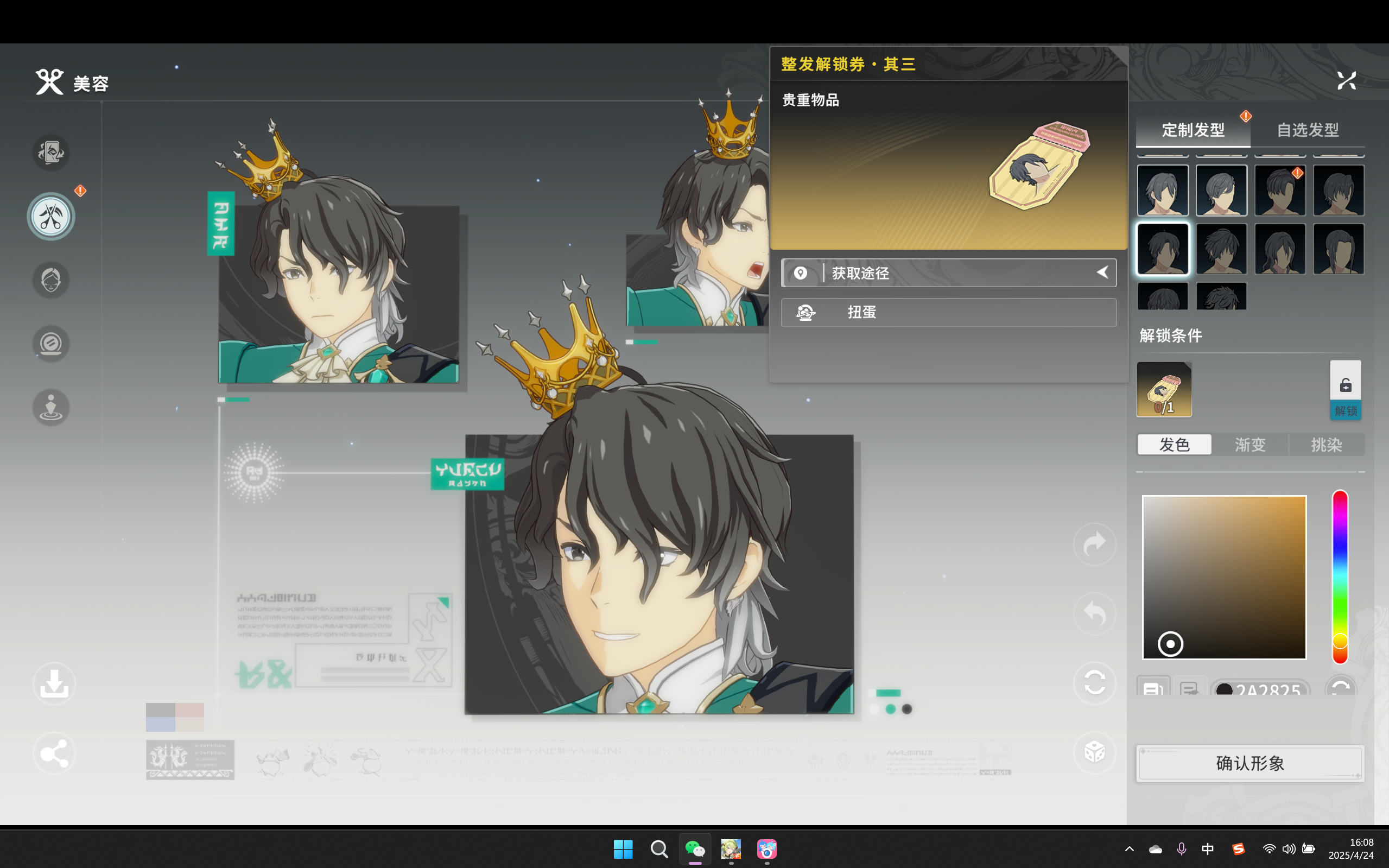Click the circular rotate arrows icon above dice
Screen dimensions: 1389x868
(1095, 683)
